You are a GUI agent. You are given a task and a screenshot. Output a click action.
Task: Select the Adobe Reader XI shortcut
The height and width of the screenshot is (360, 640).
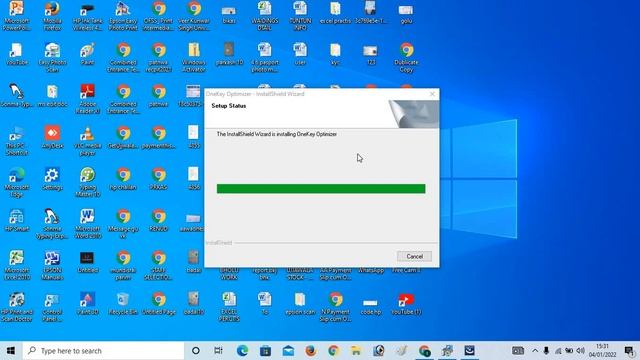coord(87,99)
